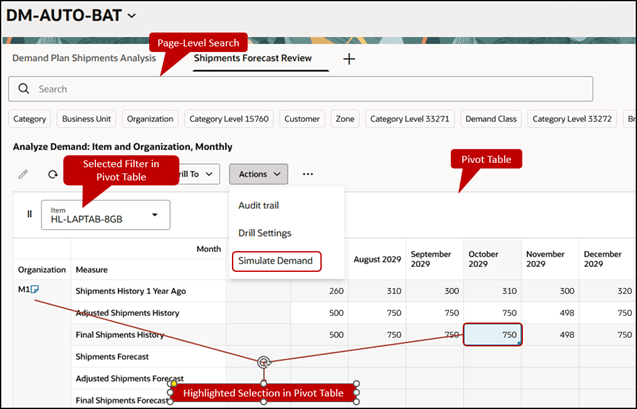637x409 pixels.
Task: Click the Demand Class filter chip
Action: (x=491, y=119)
